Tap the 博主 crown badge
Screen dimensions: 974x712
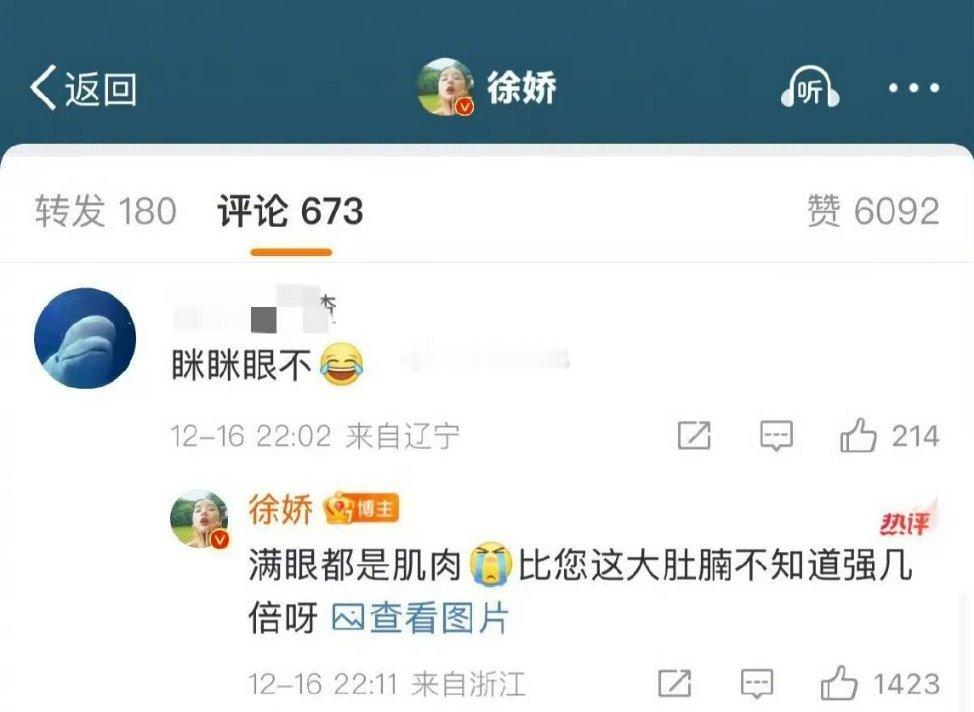362,509
